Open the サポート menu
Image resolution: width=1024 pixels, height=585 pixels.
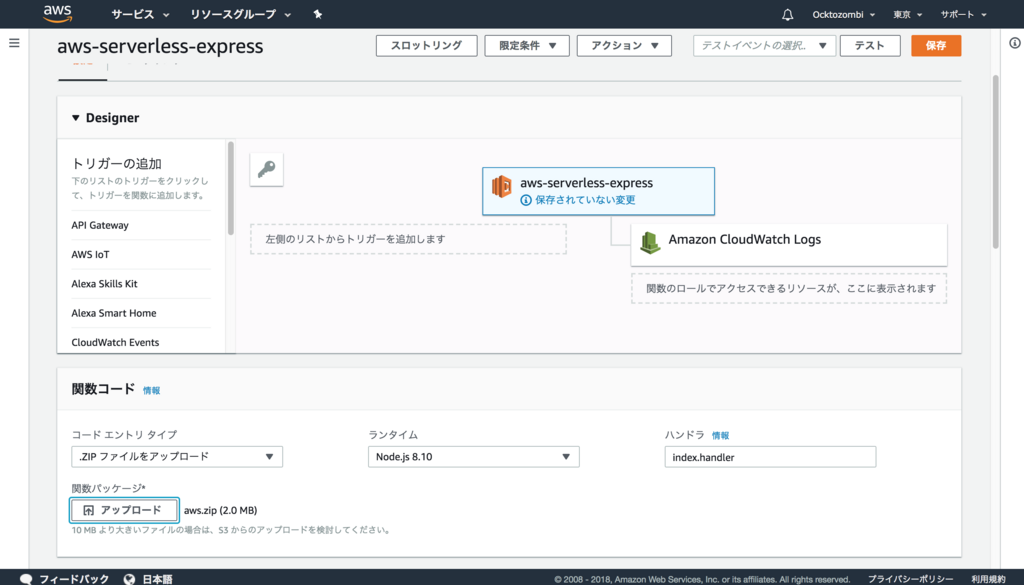pos(963,14)
